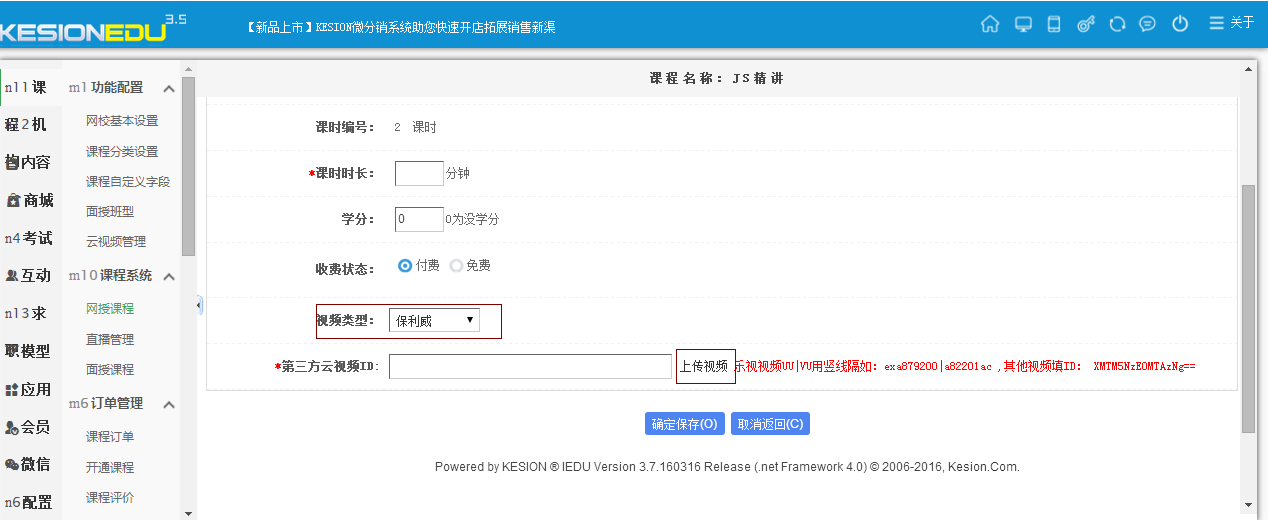The image size is (1268, 520).
Task: Select the 付费 radio button
Action: pyautogui.click(x=405, y=266)
